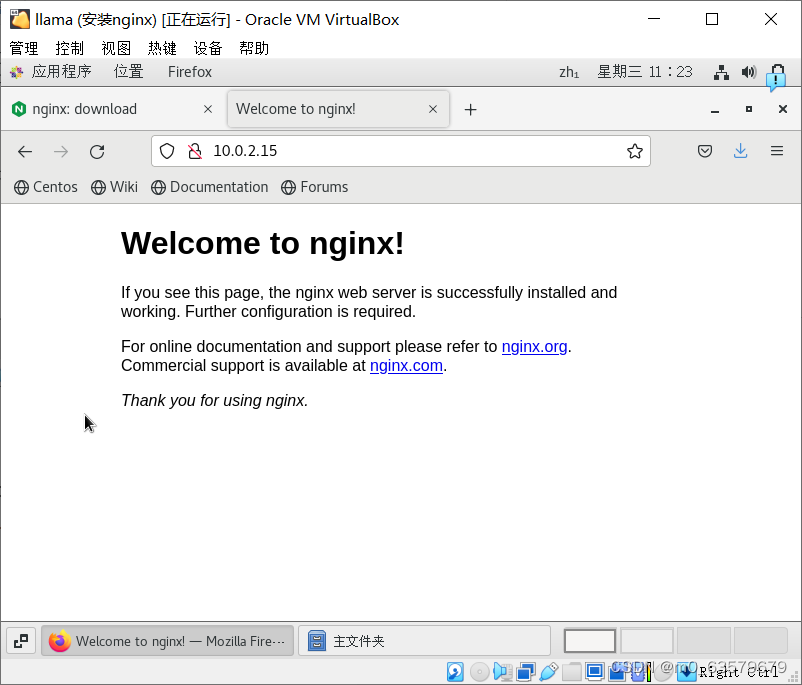
Task: Open the Firefox hamburger application menu
Action: (776, 151)
